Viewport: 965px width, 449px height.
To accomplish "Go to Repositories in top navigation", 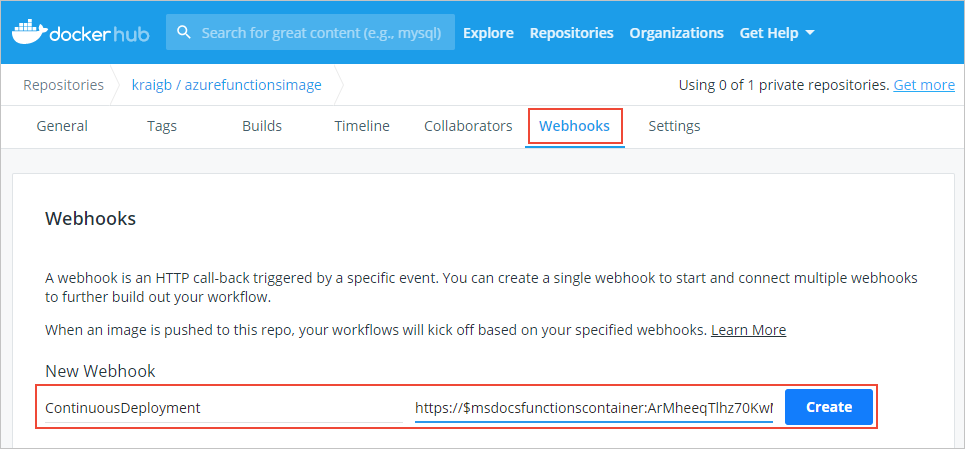I will click(571, 33).
